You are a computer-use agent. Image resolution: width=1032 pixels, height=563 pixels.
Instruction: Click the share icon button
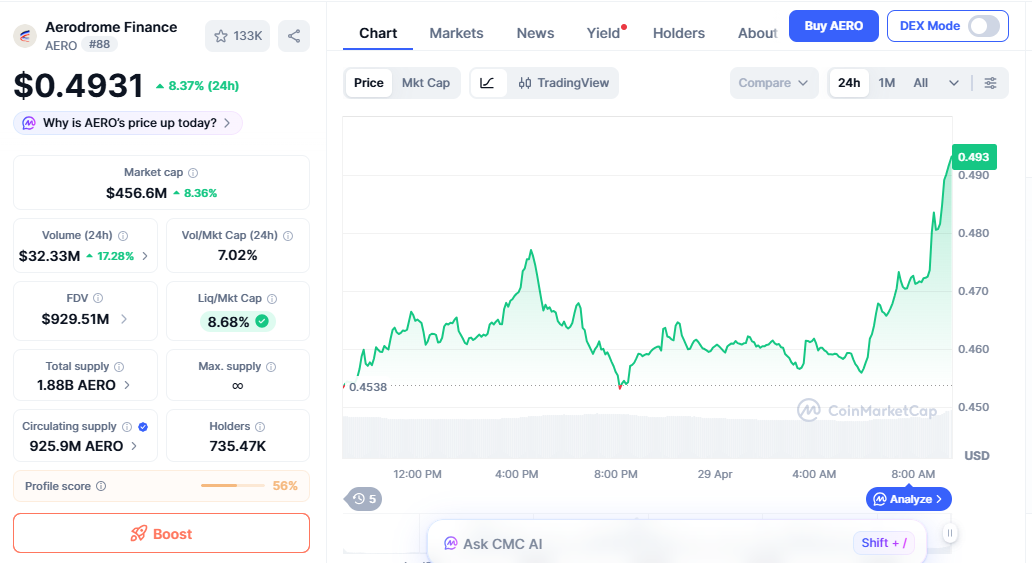tap(294, 36)
